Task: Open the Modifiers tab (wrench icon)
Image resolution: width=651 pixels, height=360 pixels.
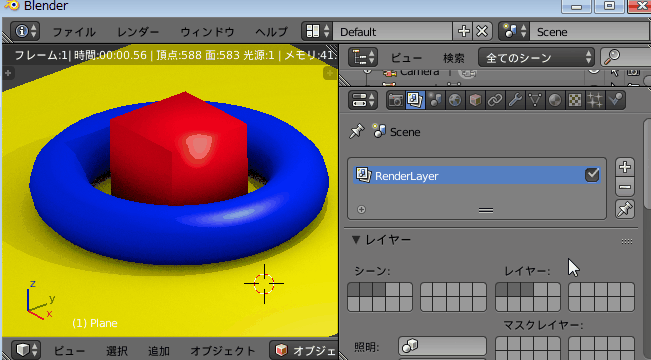Action: (x=515, y=100)
